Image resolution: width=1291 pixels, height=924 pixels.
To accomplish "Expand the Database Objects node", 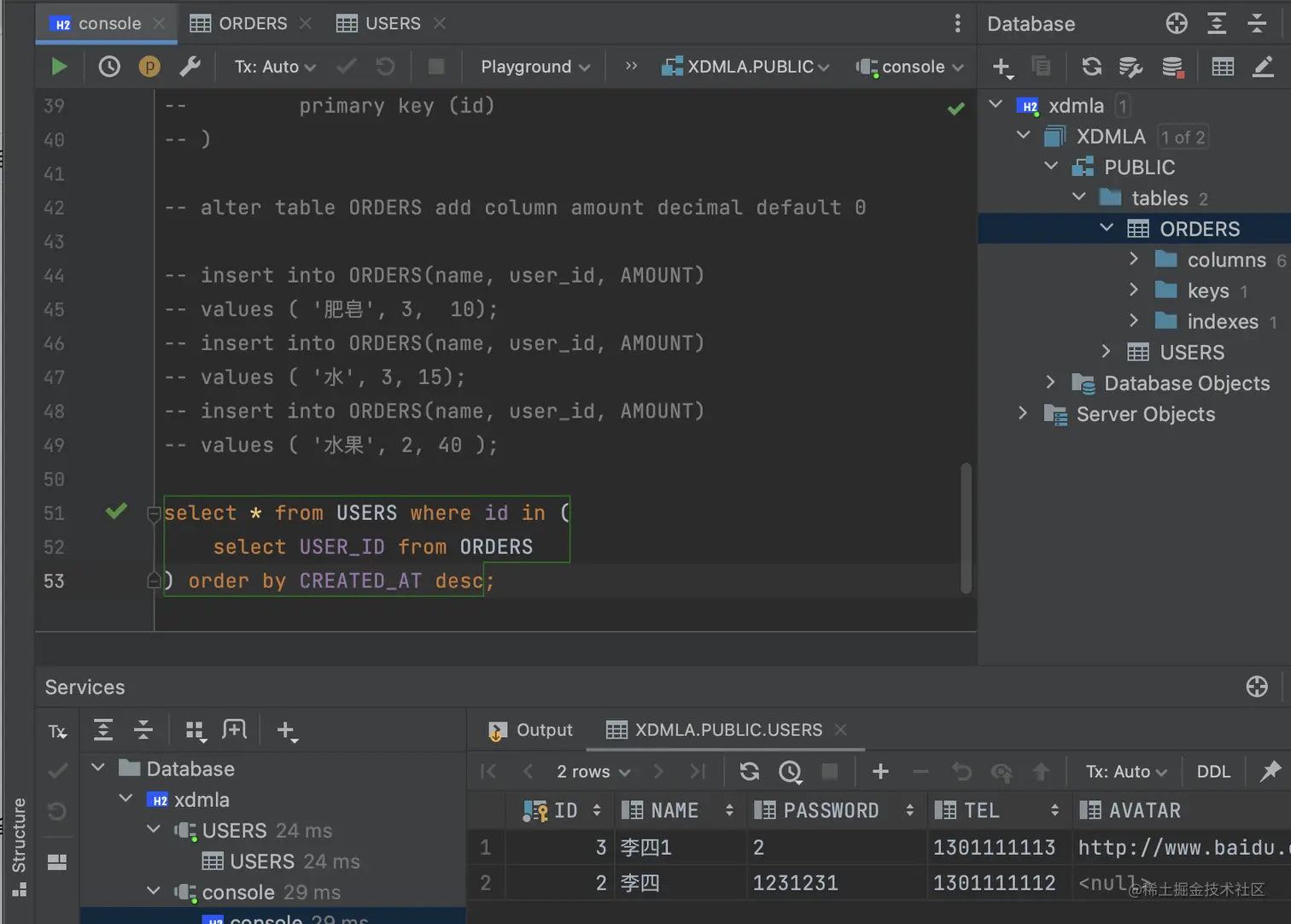I will click(x=1051, y=383).
